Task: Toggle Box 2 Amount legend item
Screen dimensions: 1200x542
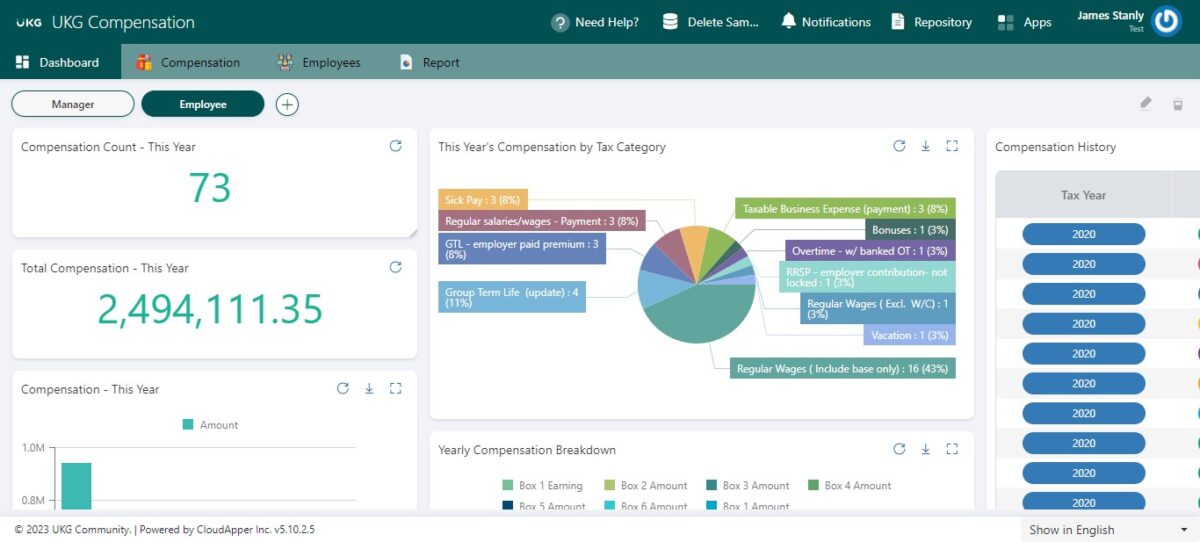Action: coord(646,485)
